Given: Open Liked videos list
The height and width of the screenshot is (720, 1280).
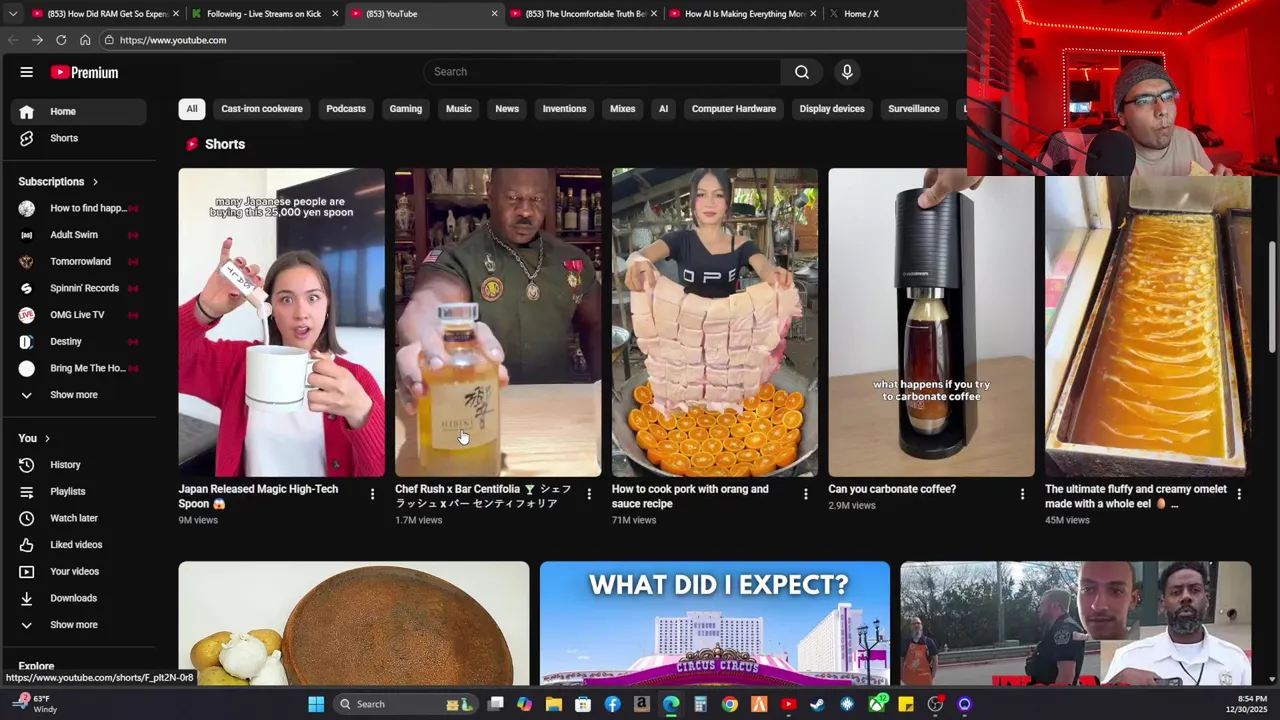Looking at the screenshot, I should pos(80,545).
